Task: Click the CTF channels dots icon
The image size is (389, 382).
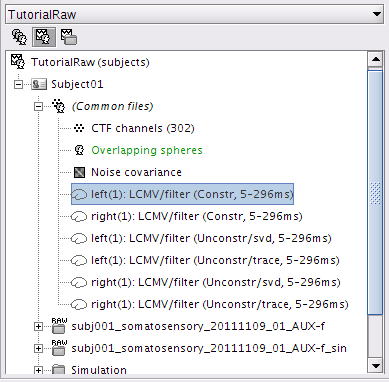Action: (79, 128)
